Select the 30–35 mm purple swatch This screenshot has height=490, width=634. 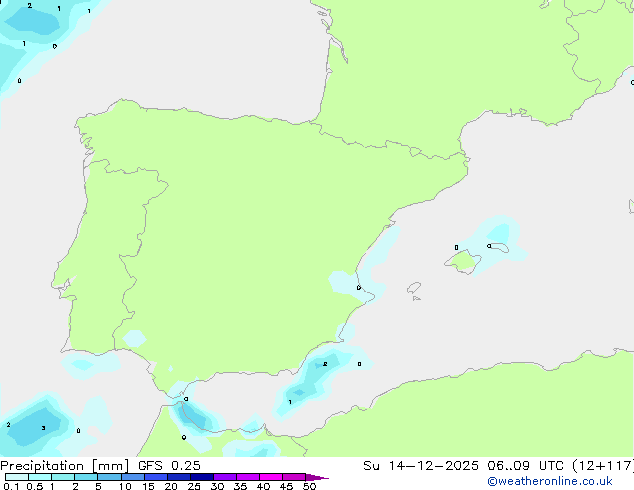click(x=225, y=477)
